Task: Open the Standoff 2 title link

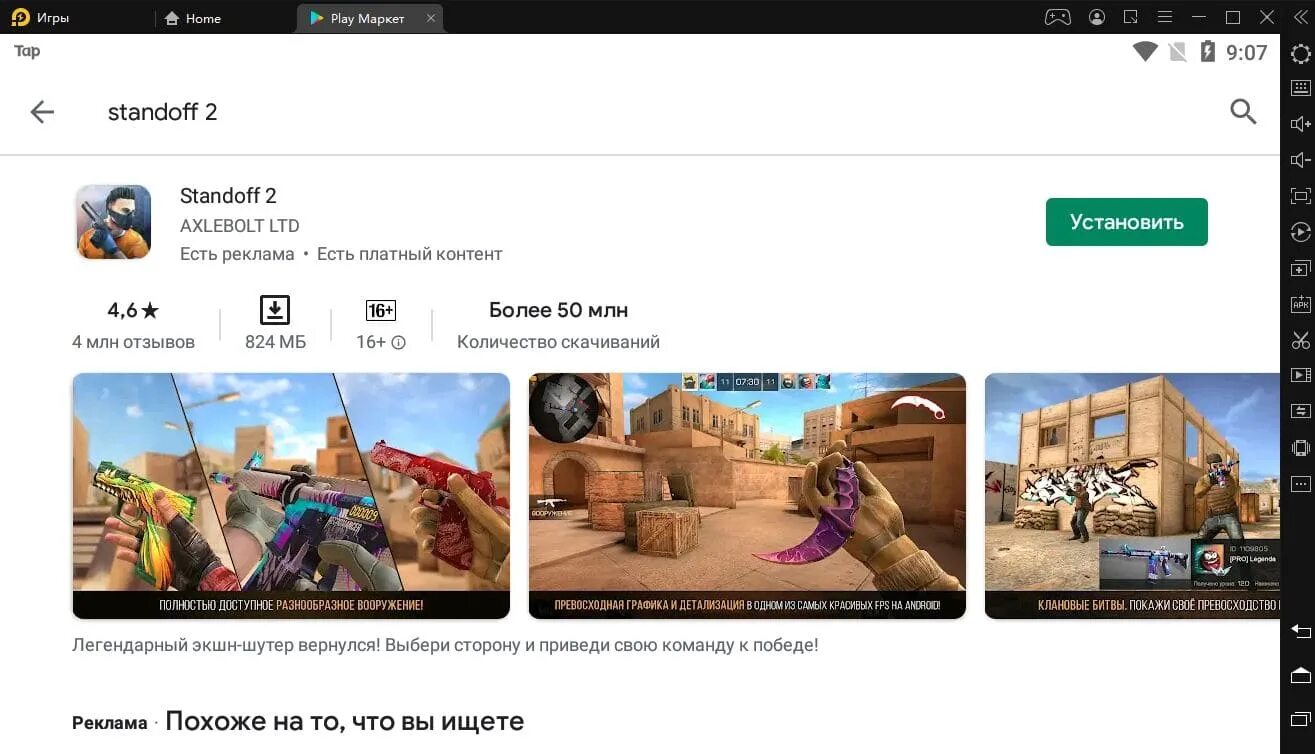Action: 228,196
